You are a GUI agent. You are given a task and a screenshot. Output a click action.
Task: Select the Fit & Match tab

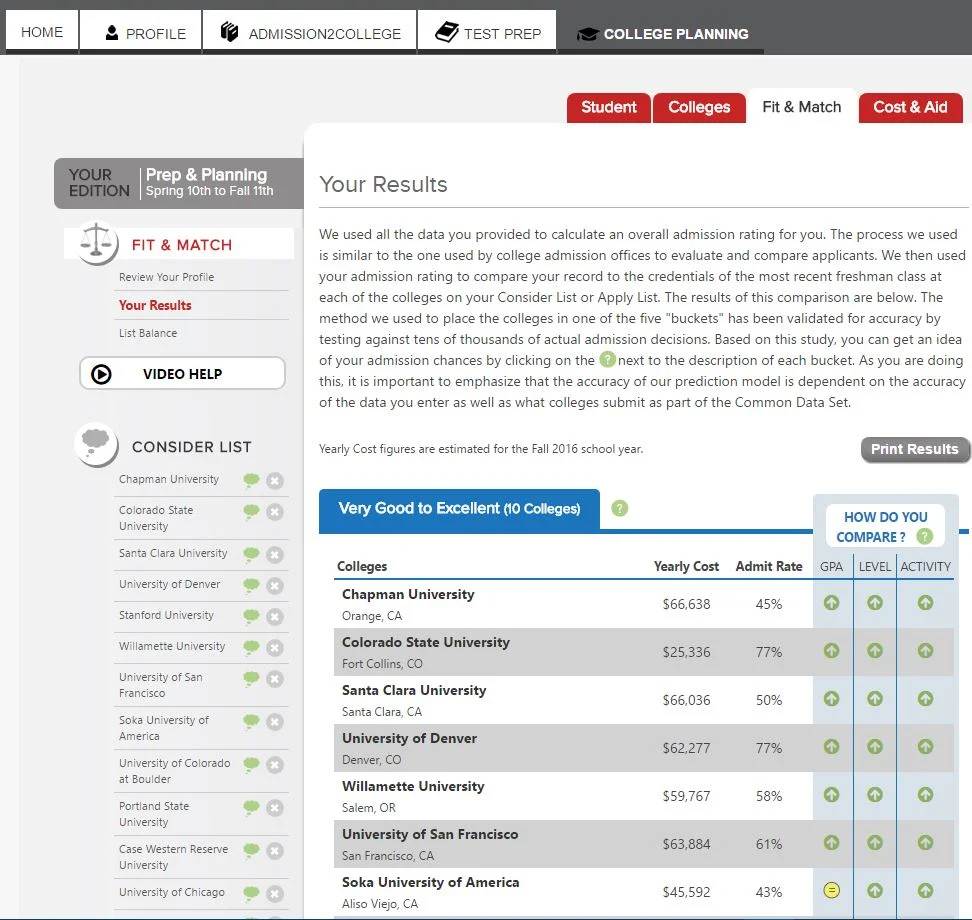pyautogui.click(x=802, y=107)
